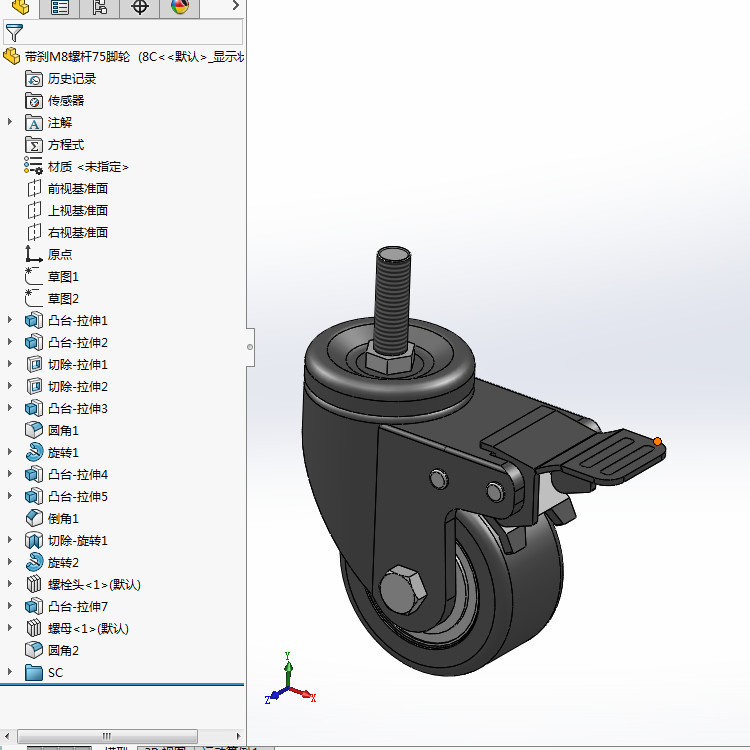Expand more manager tabs with chevron
Screen dimensions: 750x750
click(x=235, y=6)
